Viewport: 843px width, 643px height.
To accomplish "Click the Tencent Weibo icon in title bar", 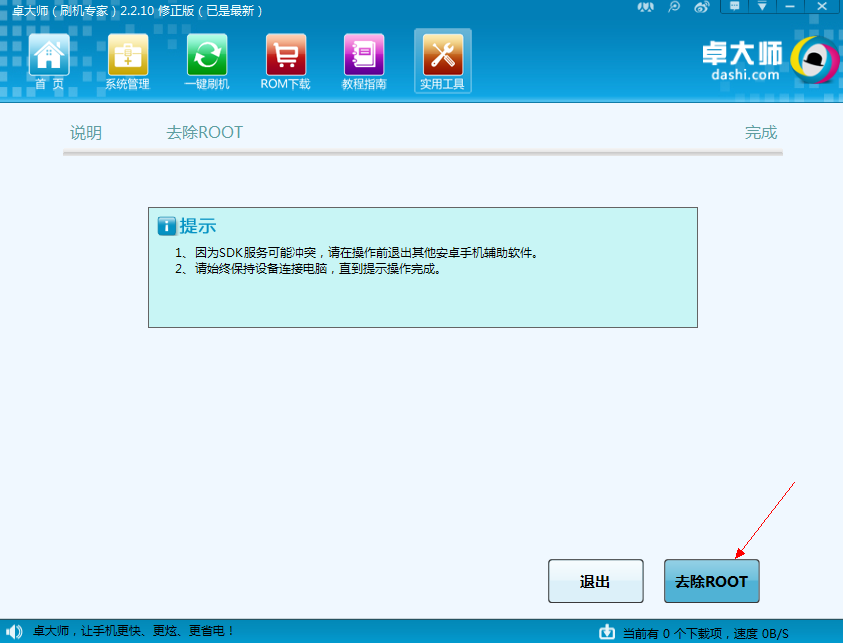I will 675,8.
